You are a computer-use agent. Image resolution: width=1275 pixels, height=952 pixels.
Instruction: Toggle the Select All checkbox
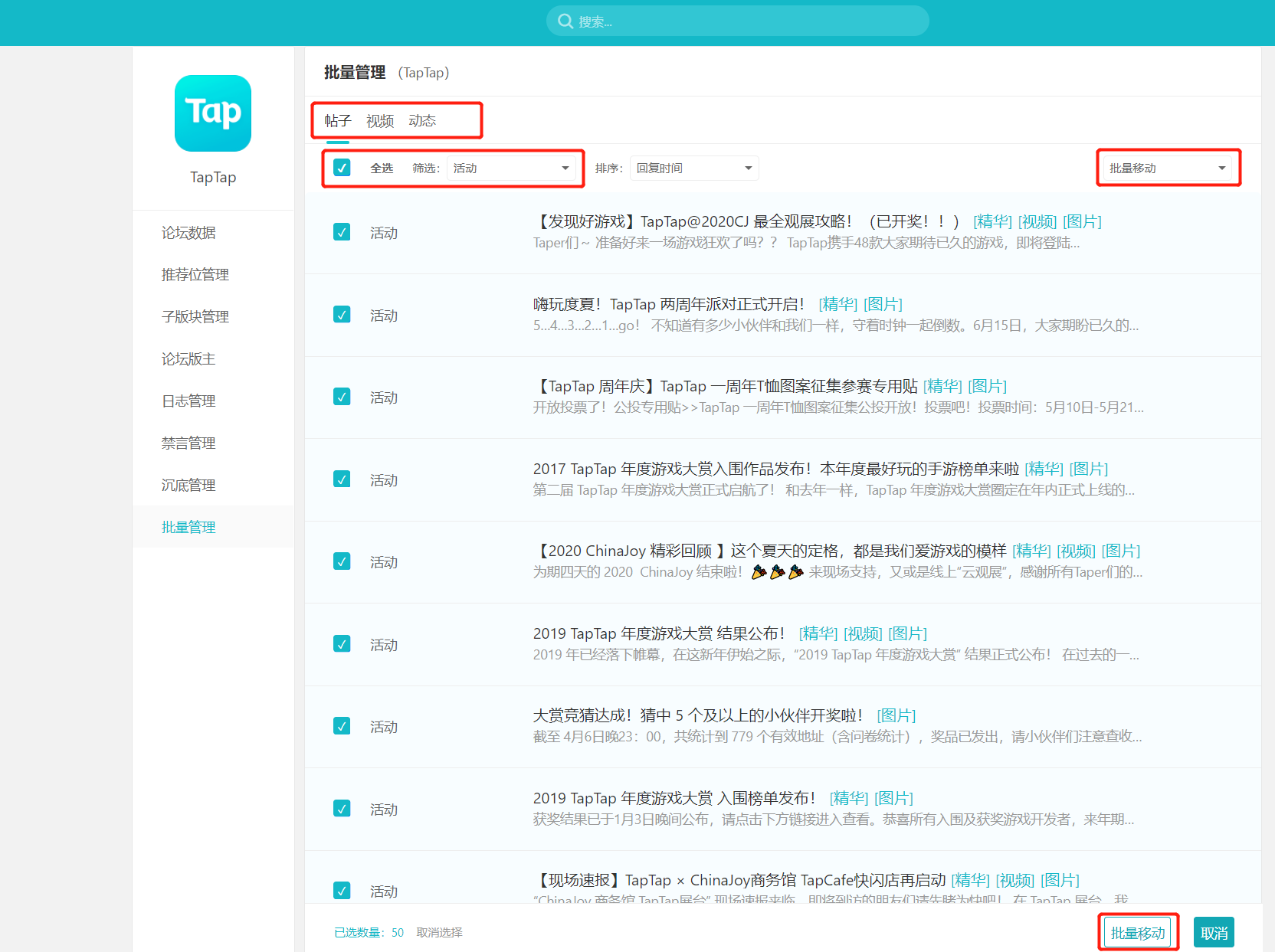tap(342, 168)
